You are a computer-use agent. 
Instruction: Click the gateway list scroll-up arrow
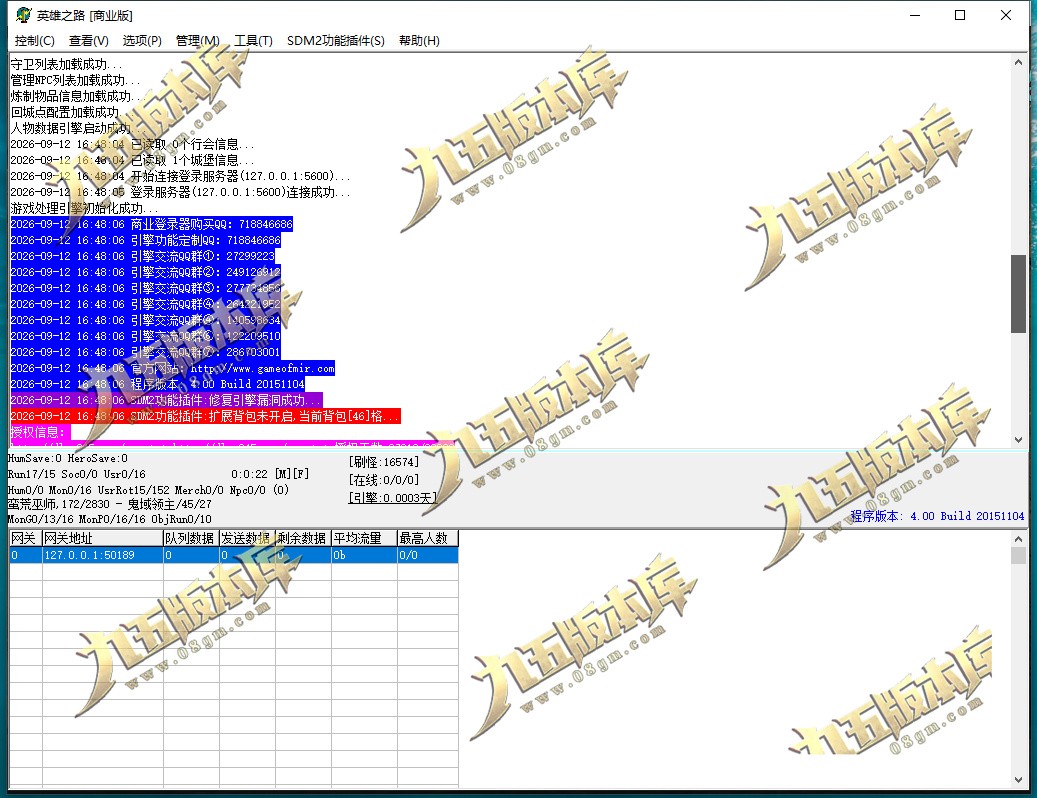pos(1018,539)
